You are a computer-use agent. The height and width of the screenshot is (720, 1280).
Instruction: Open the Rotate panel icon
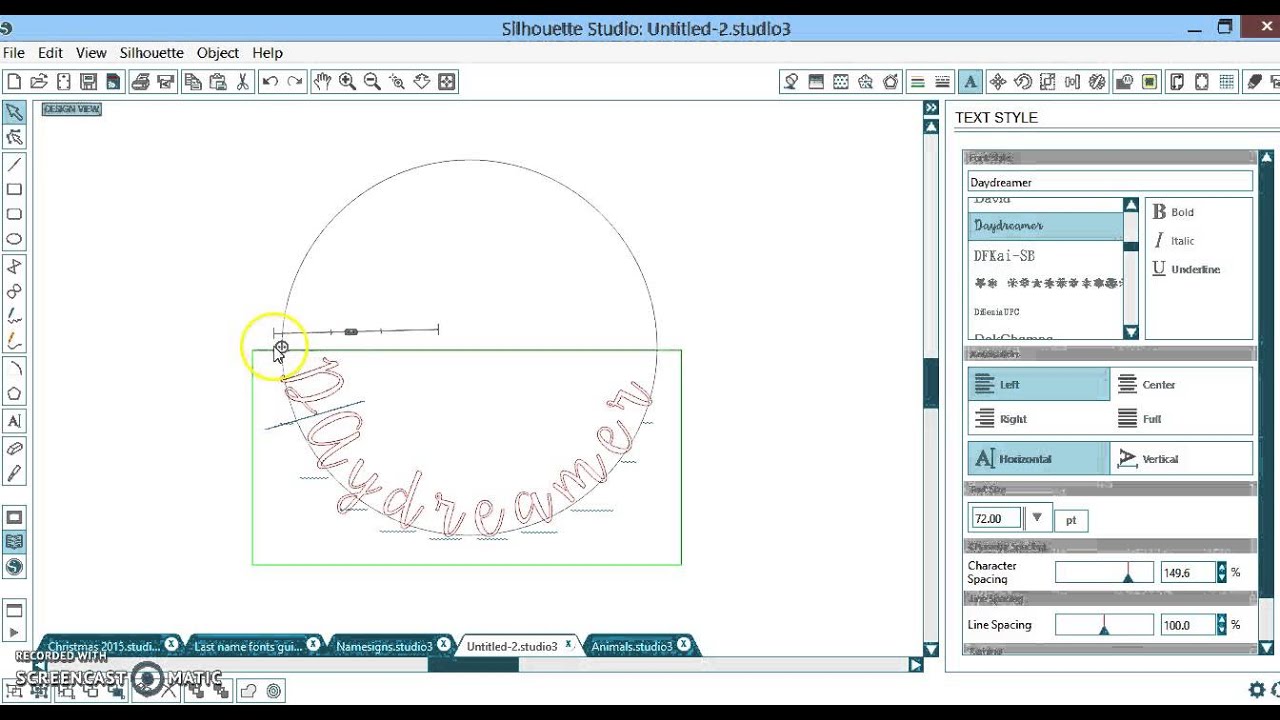[x=1023, y=82]
